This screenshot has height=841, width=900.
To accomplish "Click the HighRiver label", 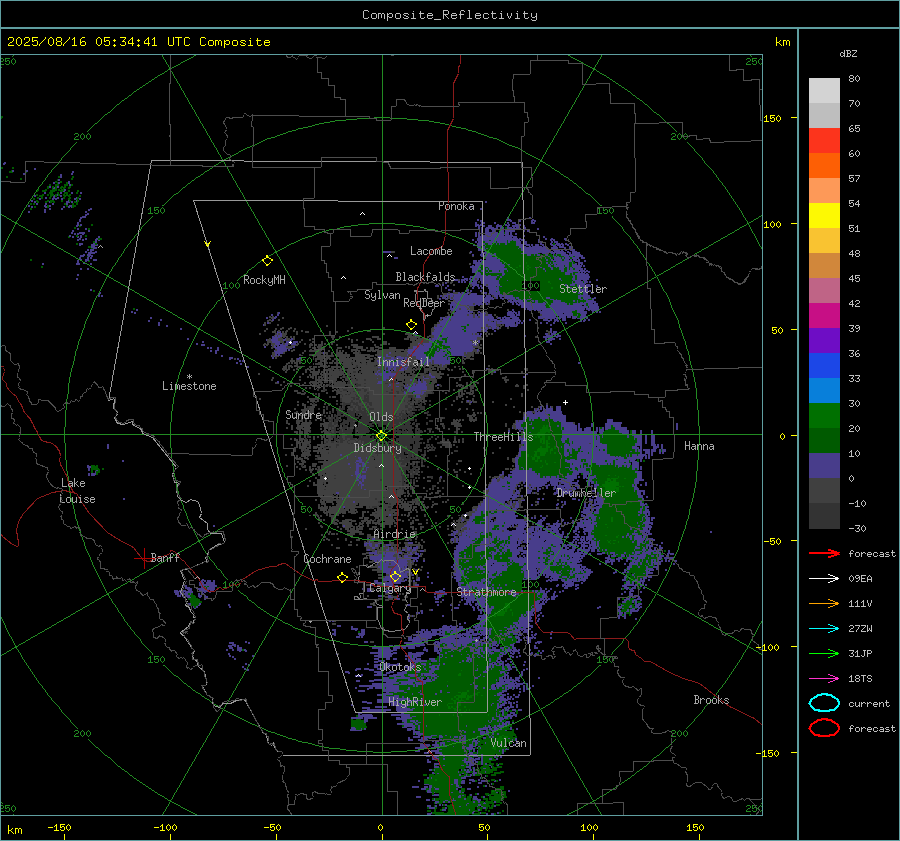I will pyautogui.click(x=415, y=702).
